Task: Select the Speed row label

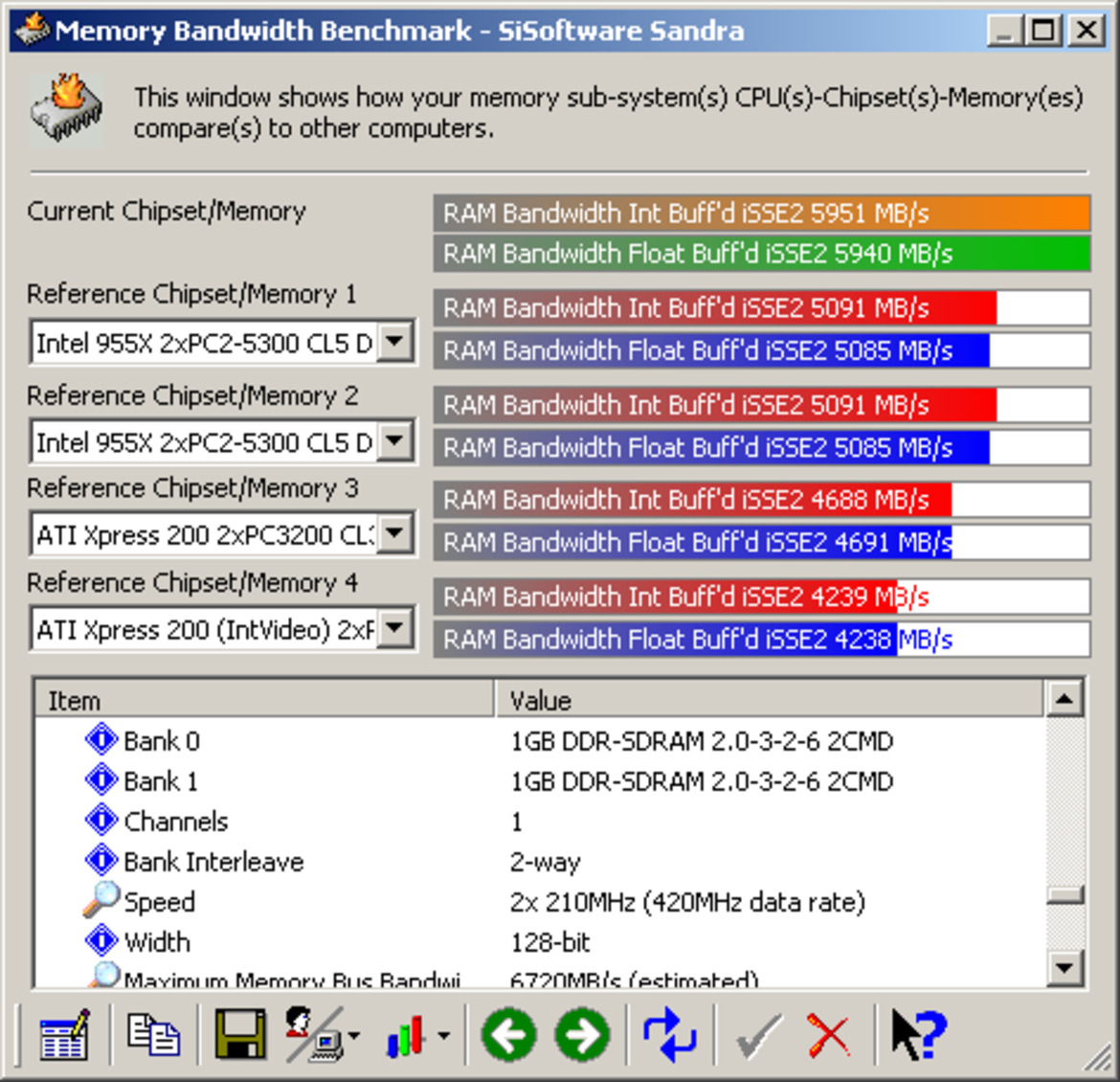Action: point(159,901)
